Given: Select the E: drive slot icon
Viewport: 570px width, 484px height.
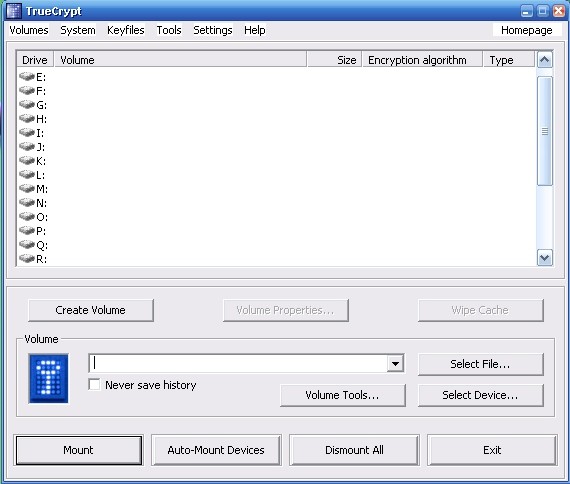Looking at the screenshot, I should click(x=27, y=77).
